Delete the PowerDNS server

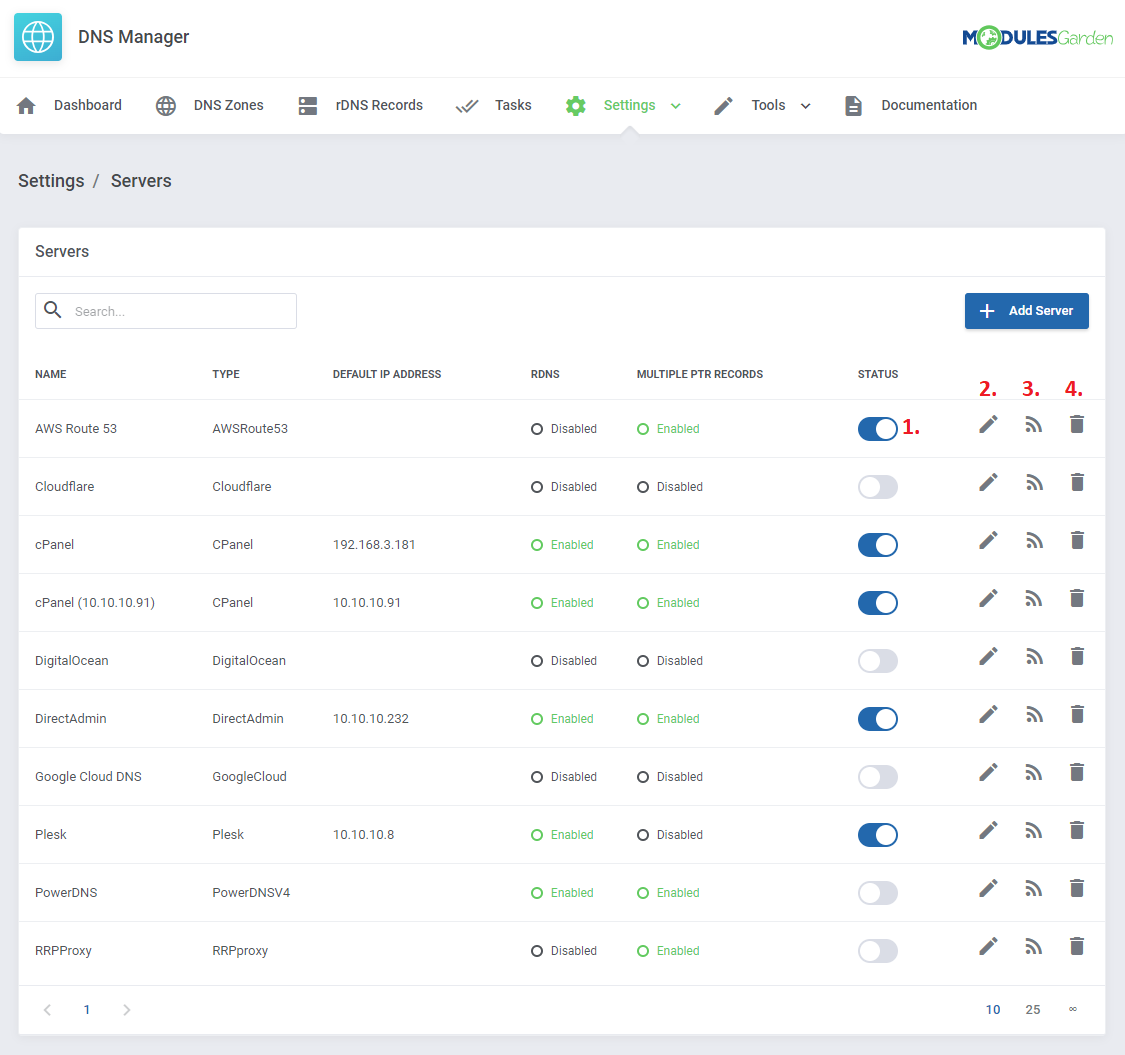1077,889
